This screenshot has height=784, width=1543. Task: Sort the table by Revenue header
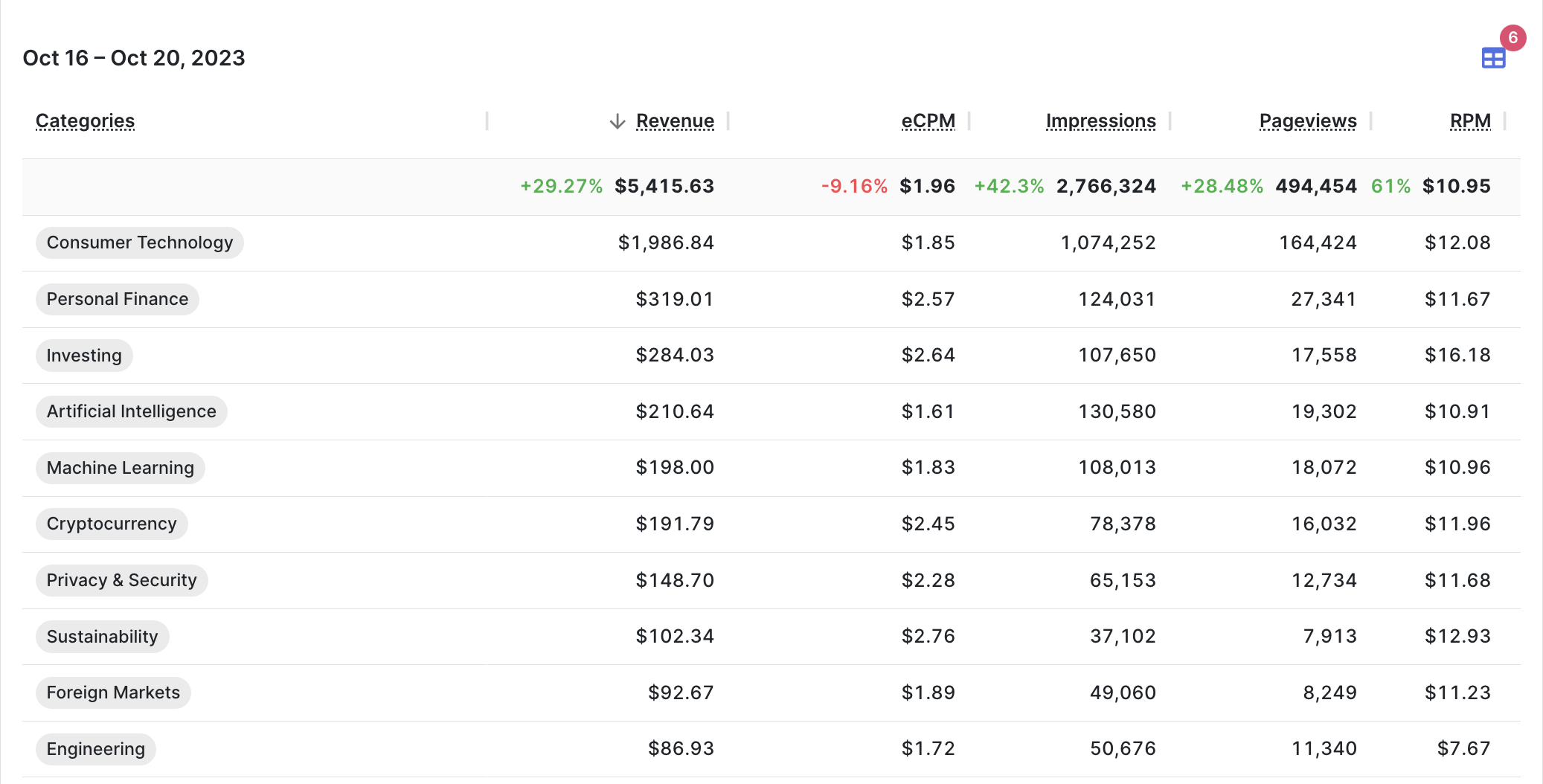675,121
